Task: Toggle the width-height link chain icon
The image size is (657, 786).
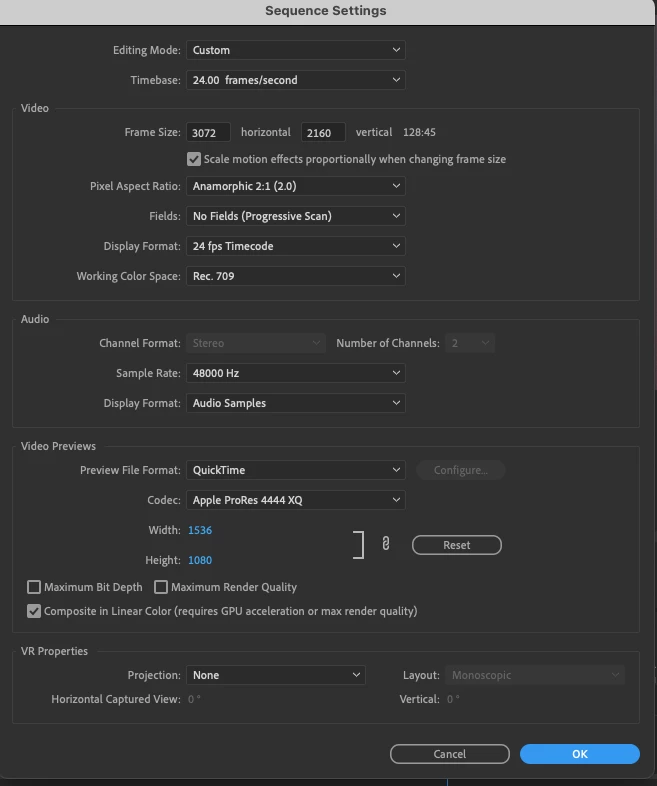Action: tap(386, 544)
